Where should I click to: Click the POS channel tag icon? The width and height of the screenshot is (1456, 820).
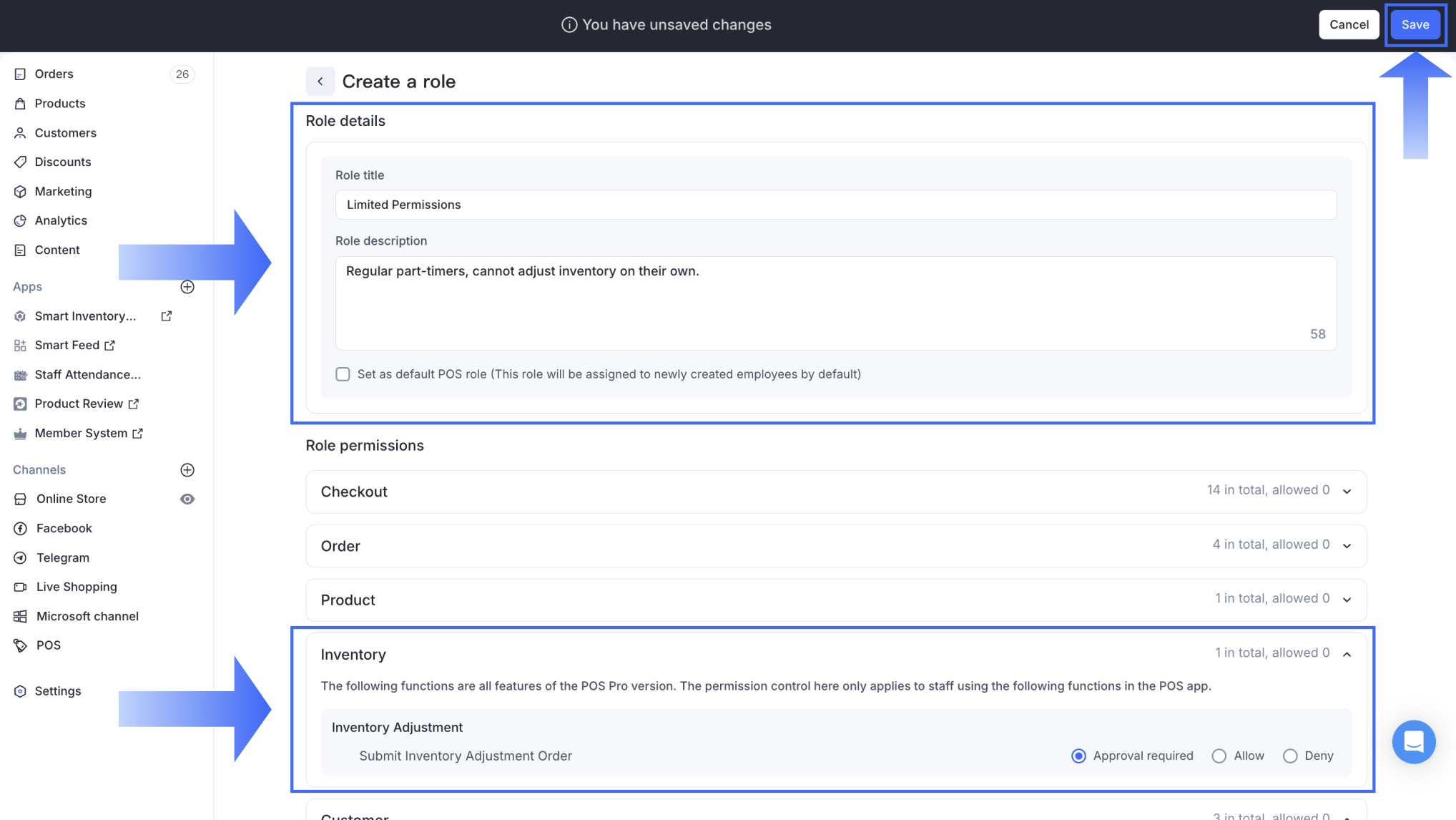click(x=20, y=645)
